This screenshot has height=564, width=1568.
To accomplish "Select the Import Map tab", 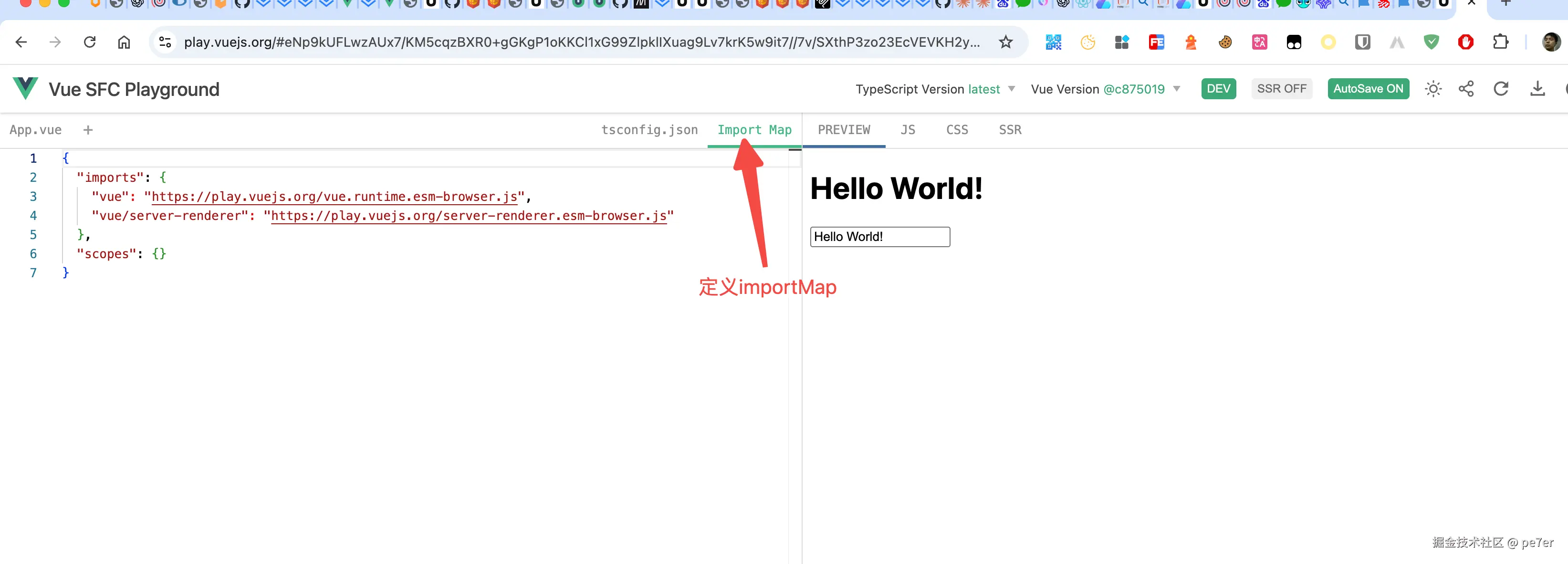I will click(754, 130).
